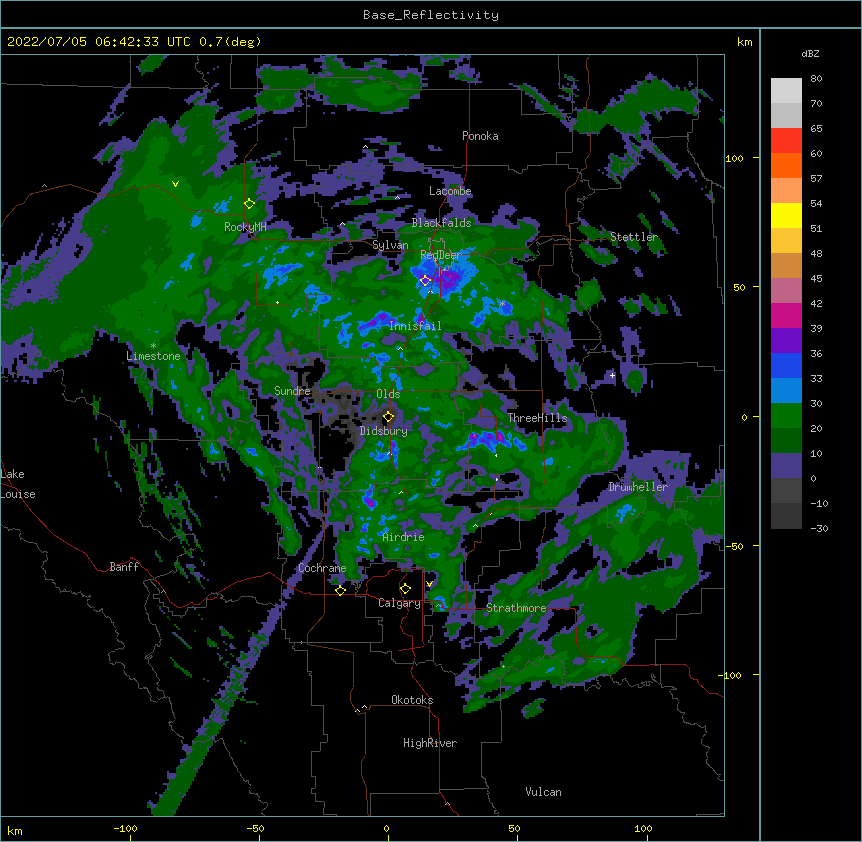Choose the violet 36-39 dBZ swatch
This screenshot has height=842, width=862.
click(786, 341)
